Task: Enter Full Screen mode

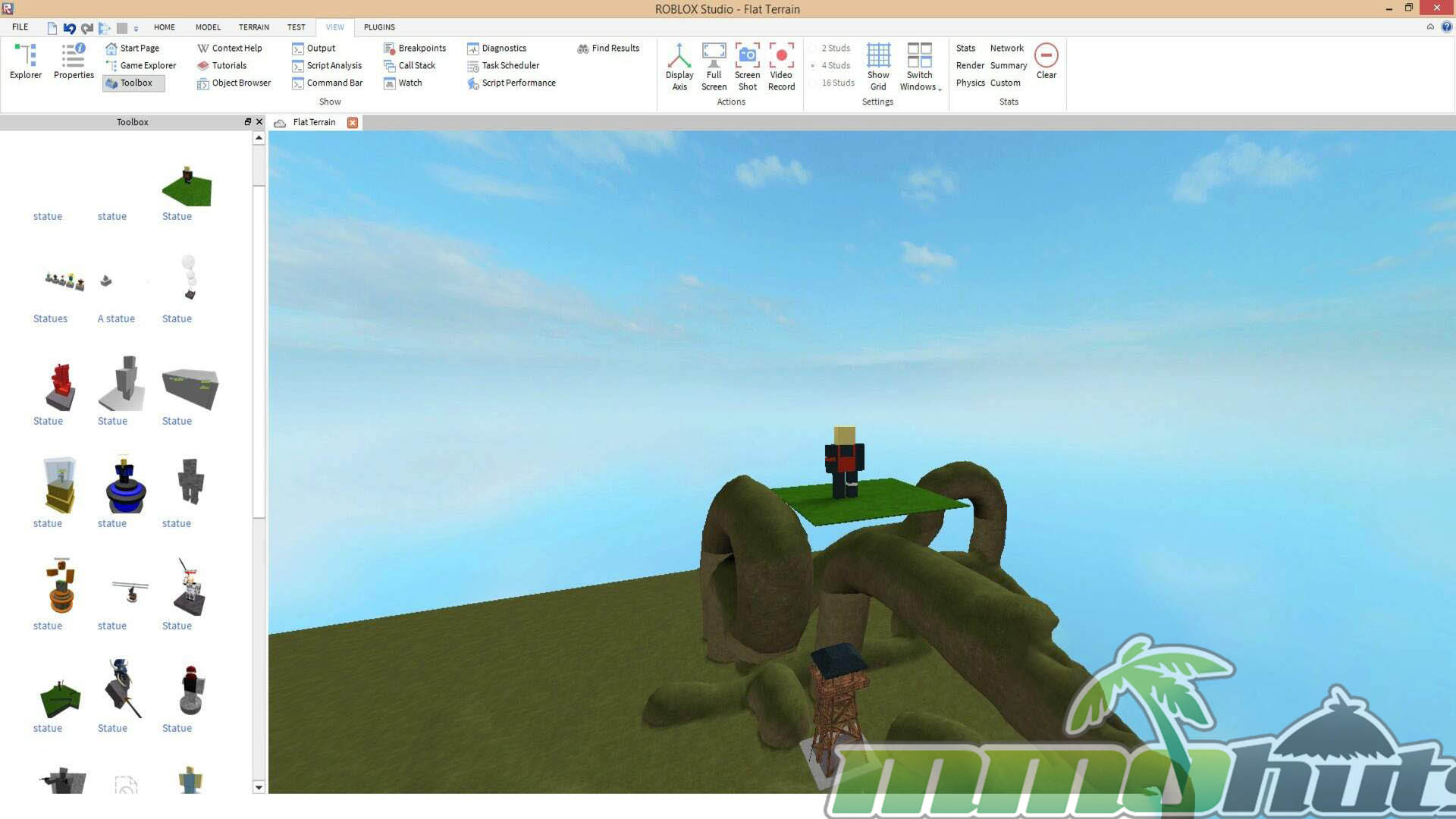Action: (714, 66)
